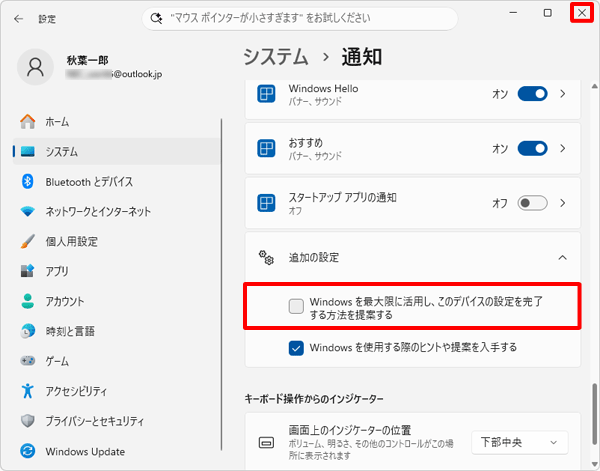Open アカウント settings label
The height and width of the screenshot is (471, 600).
pos(65,302)
